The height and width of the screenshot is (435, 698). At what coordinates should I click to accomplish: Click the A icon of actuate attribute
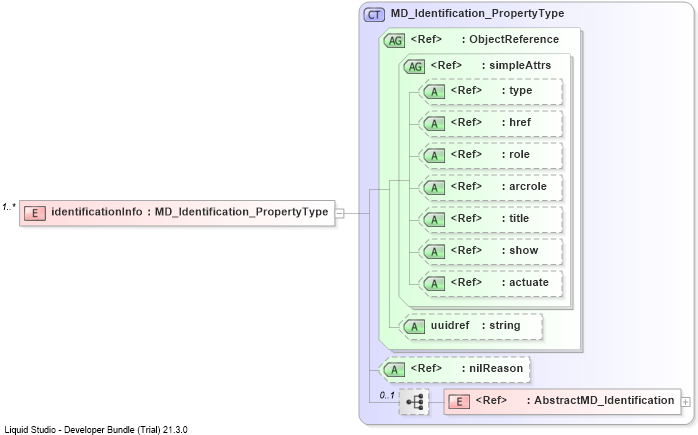tap(434, 284)
